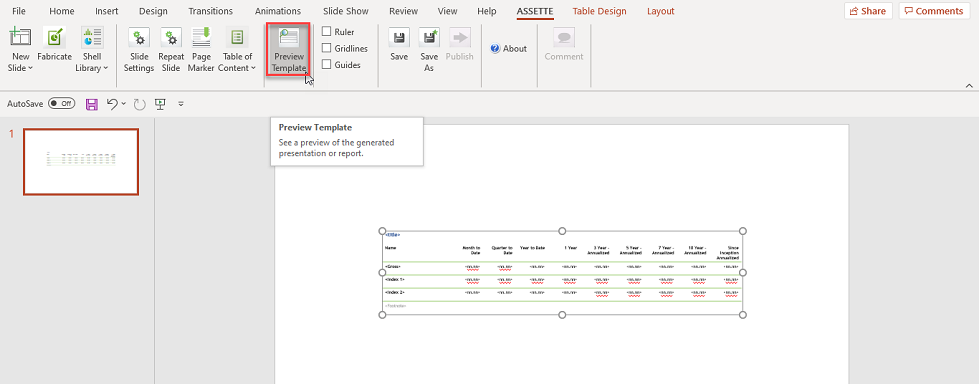Image resolution: width=979 pixels, height=384 pixels.
Task: Switch to the Layout tab
Action: point(661,11)
